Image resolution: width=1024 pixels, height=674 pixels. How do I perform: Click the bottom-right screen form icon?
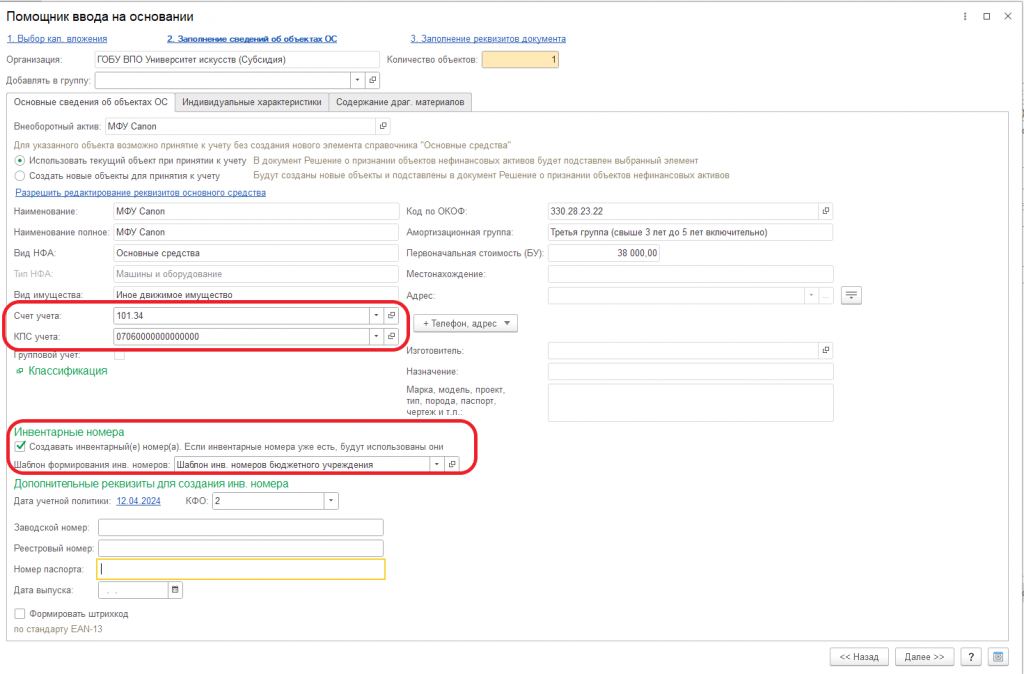click(998, 656)
